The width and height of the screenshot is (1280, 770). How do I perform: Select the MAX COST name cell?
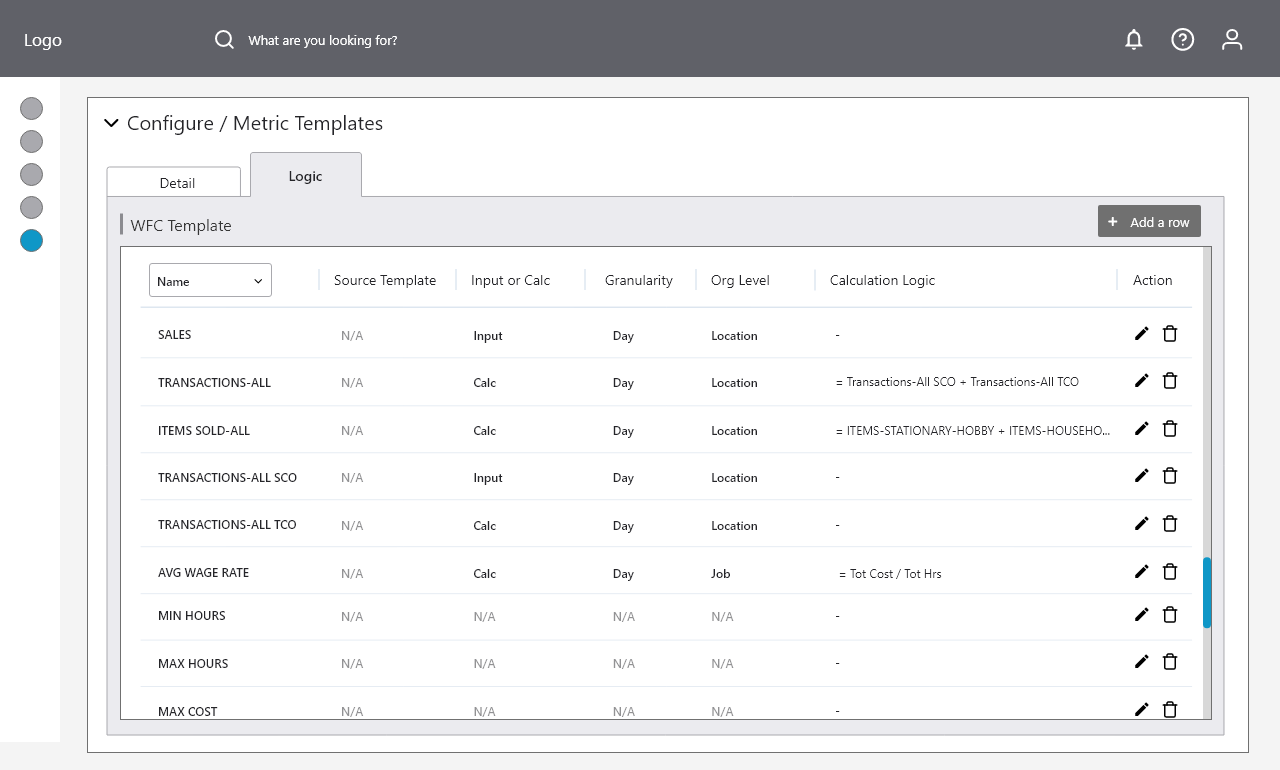point(188,711)
